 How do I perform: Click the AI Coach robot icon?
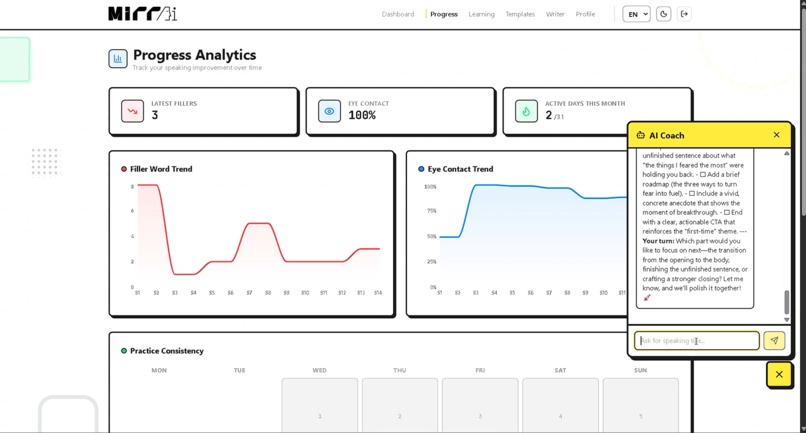click(x=640, y=135)
